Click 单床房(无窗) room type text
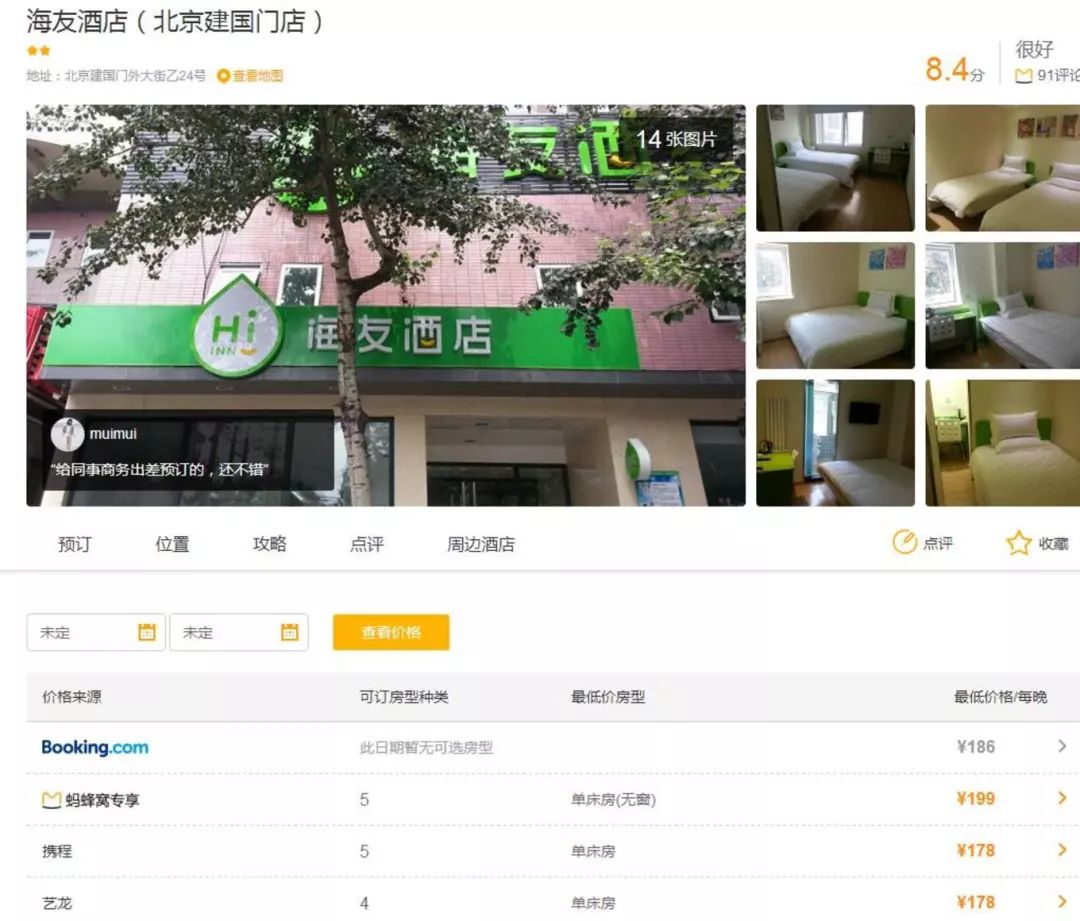 (x=613, y=800)
